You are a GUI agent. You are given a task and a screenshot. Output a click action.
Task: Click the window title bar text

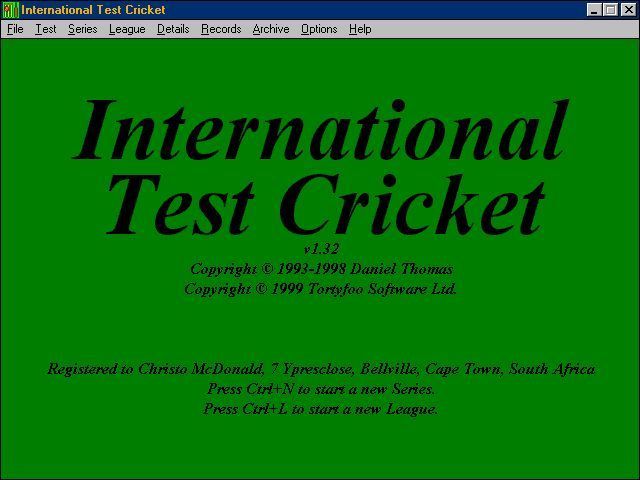click(94, 10)
